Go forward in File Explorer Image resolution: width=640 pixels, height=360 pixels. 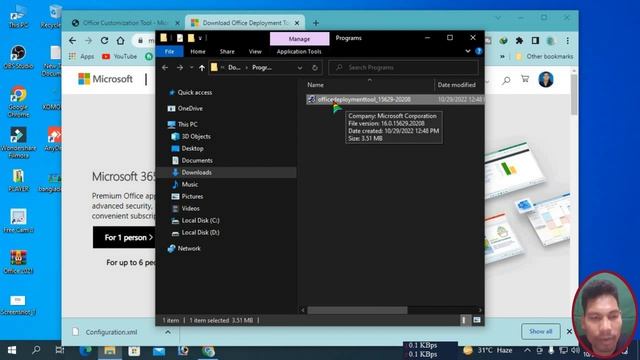point(180,67)
